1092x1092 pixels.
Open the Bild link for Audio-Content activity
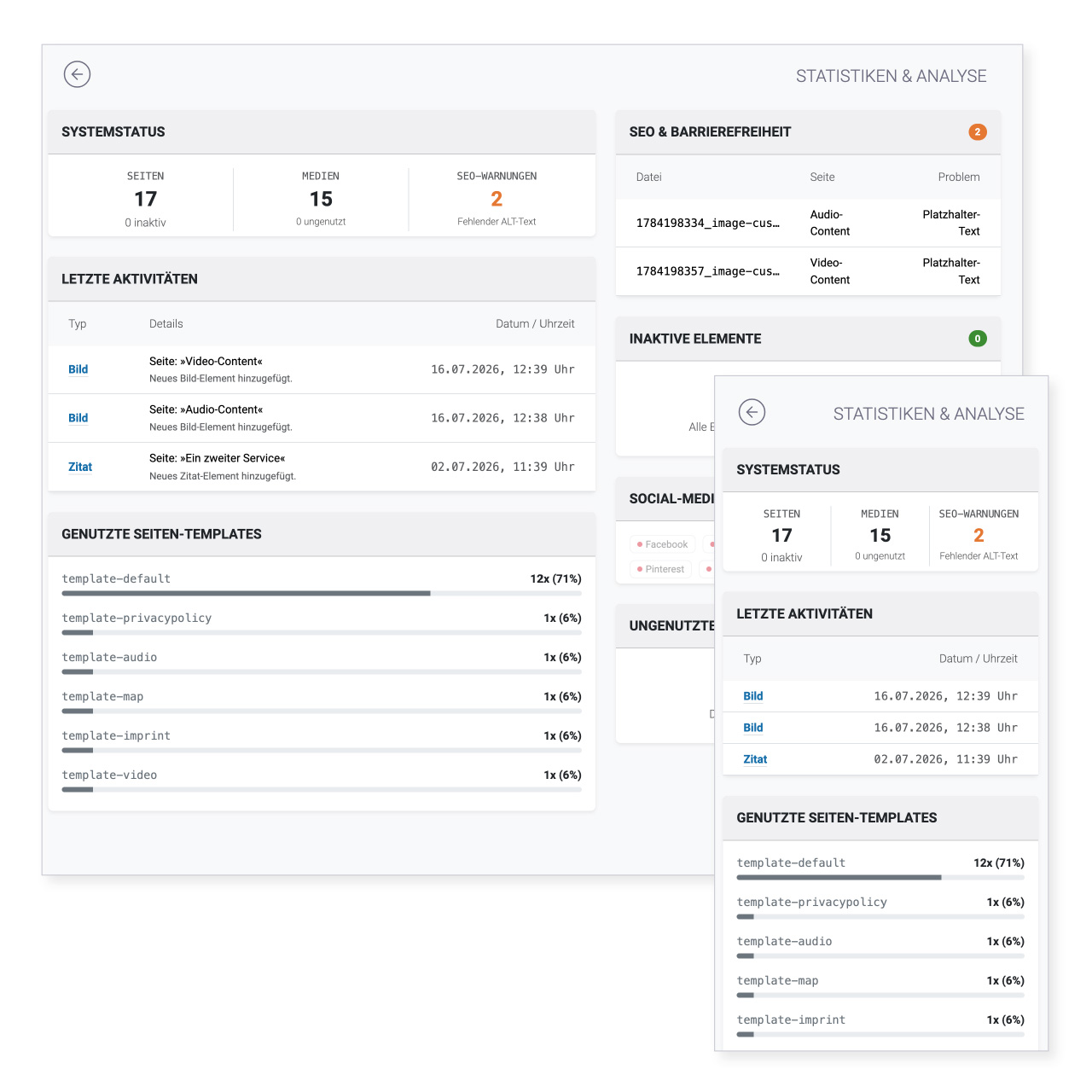coord(78,418)
